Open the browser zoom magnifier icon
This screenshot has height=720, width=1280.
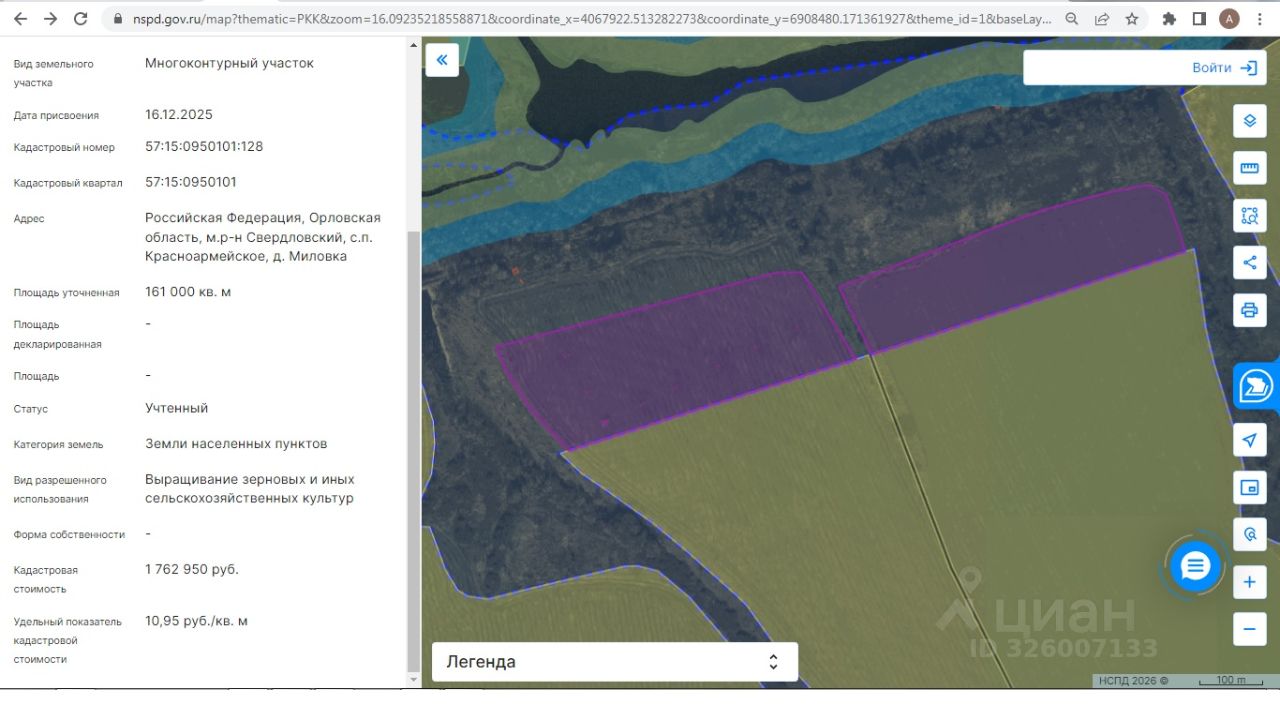click(x=1072, y=19)
